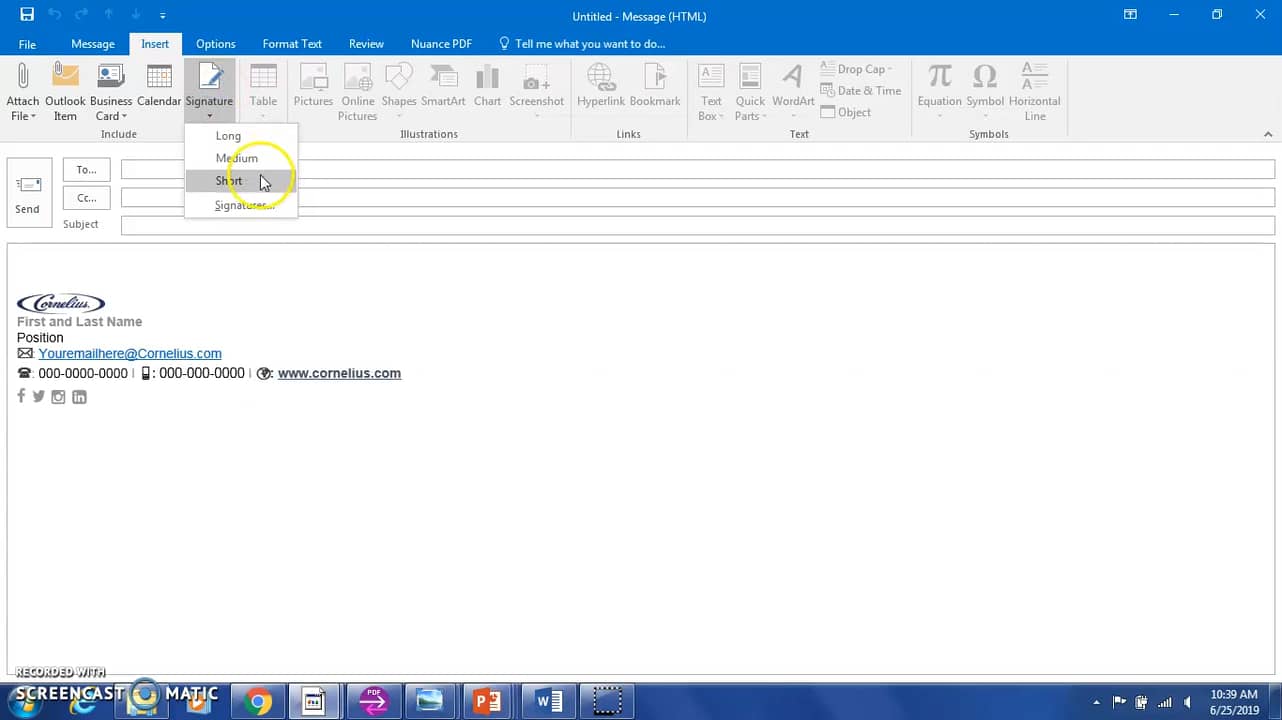Switch to the Nuance PDF tab
Image resolution: width=1282 pixels, height=720 pixels.
click(441, 44)
